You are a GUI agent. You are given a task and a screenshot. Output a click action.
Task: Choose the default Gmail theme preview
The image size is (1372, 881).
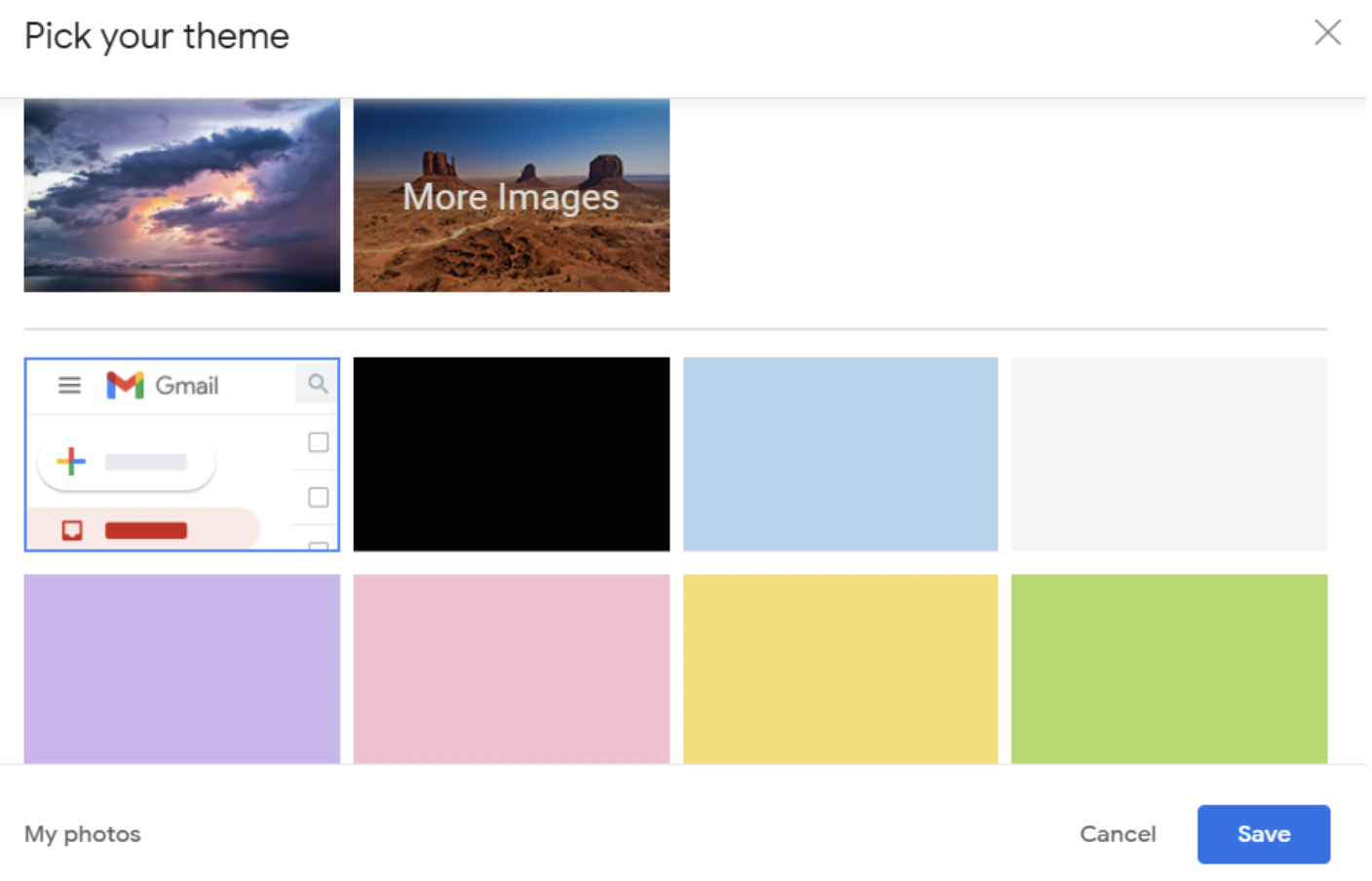tap(182, 454)
